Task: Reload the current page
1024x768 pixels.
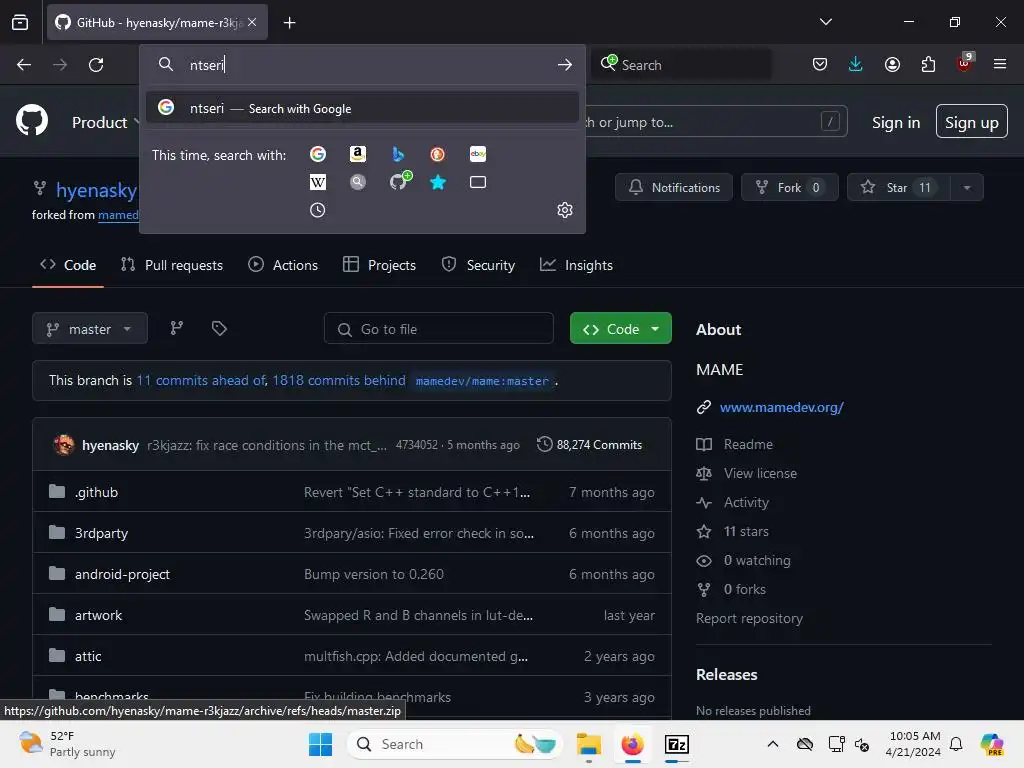Action: click(x=96, y=65)
